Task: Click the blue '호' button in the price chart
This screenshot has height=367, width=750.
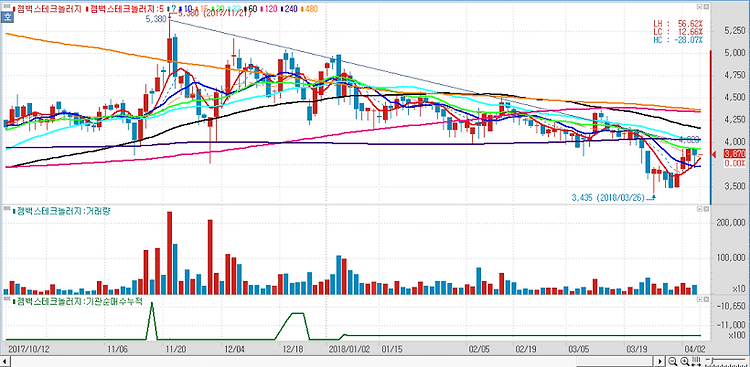Action: coord(8,16)
